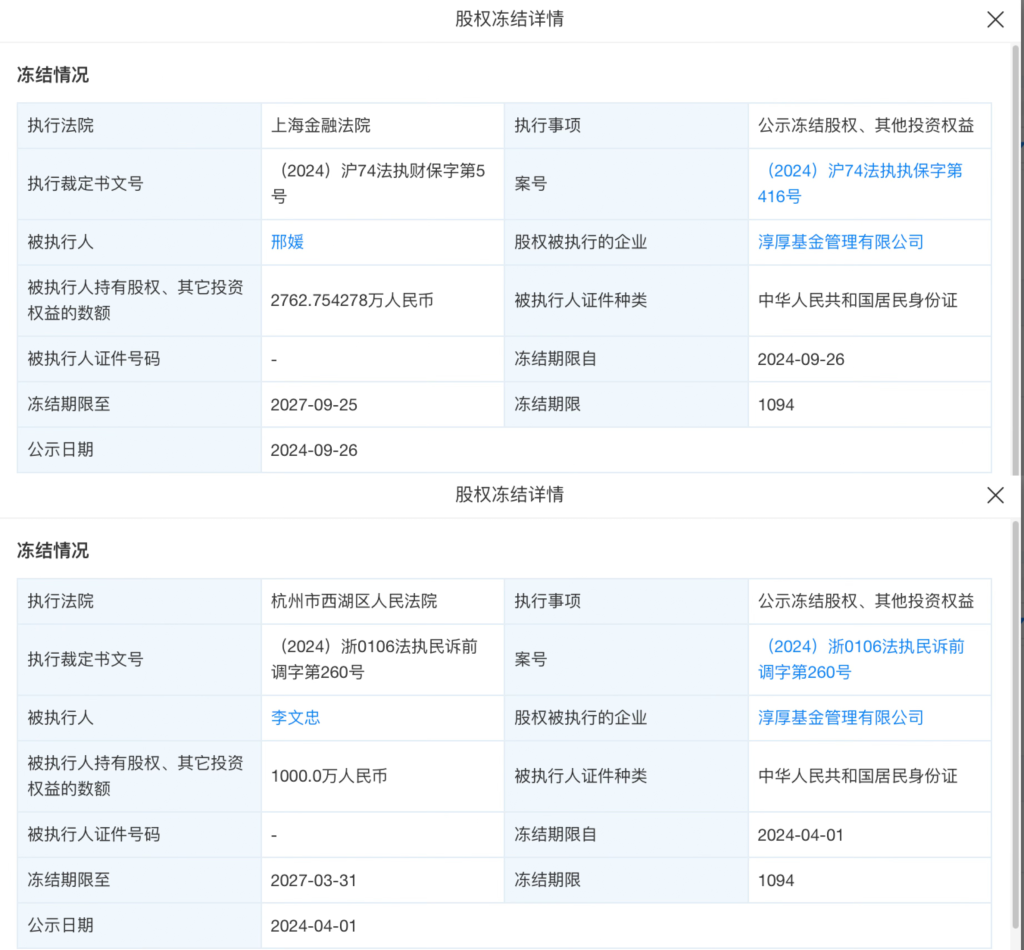Select freeze end date 2027-09-25
The image size is (1024, 950).
(314, 405)
